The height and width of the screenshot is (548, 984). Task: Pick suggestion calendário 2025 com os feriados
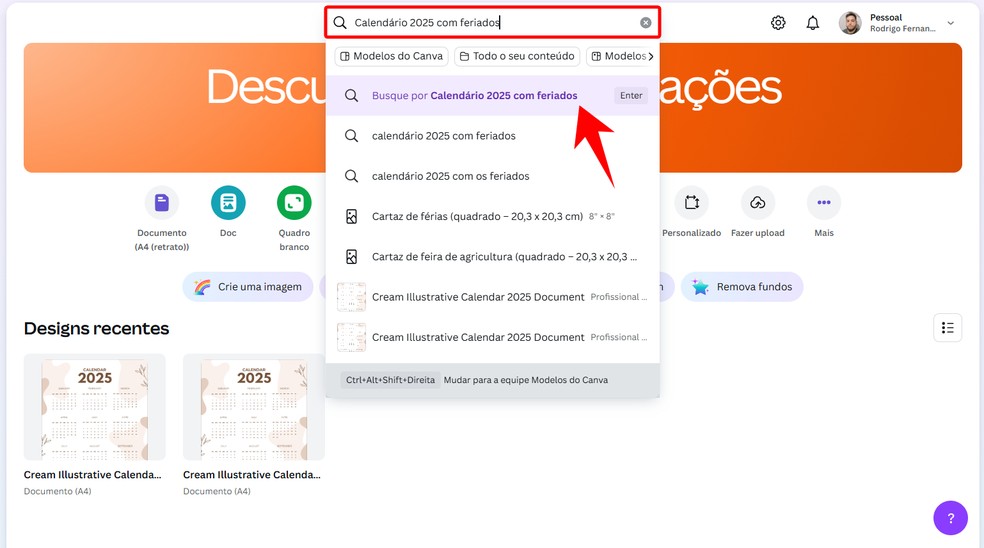point(493,176)
